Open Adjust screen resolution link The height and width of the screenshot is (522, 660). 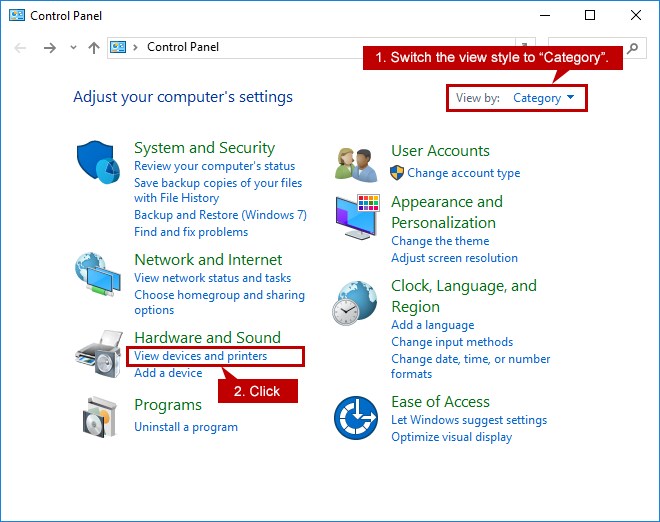pyautogui.click(x=454, y=258)
